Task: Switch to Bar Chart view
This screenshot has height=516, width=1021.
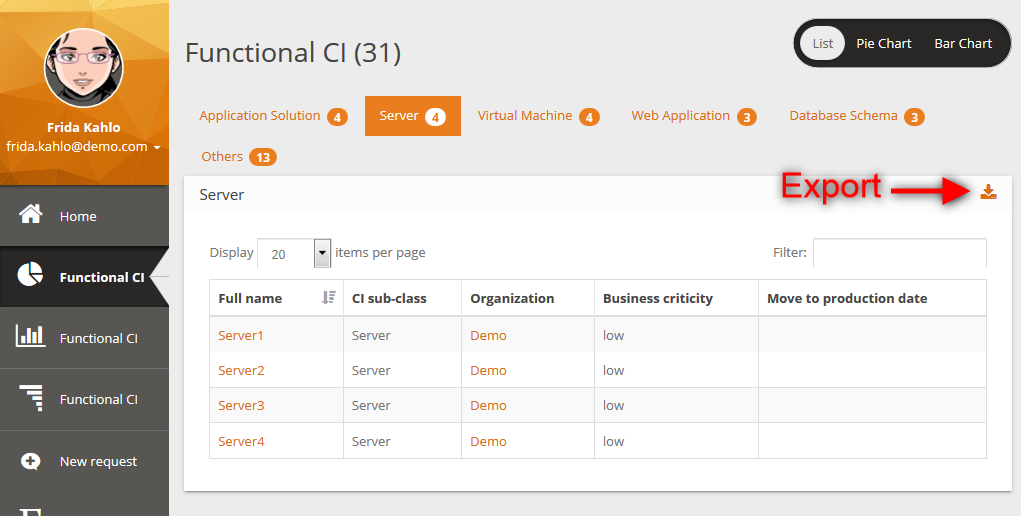Action: click(963, 43)
